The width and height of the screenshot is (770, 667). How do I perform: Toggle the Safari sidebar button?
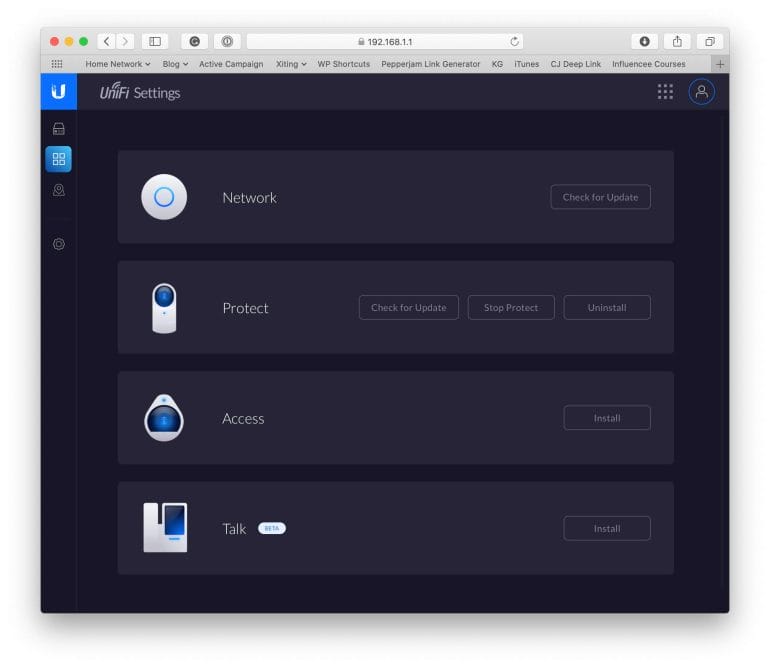point(155,41)
